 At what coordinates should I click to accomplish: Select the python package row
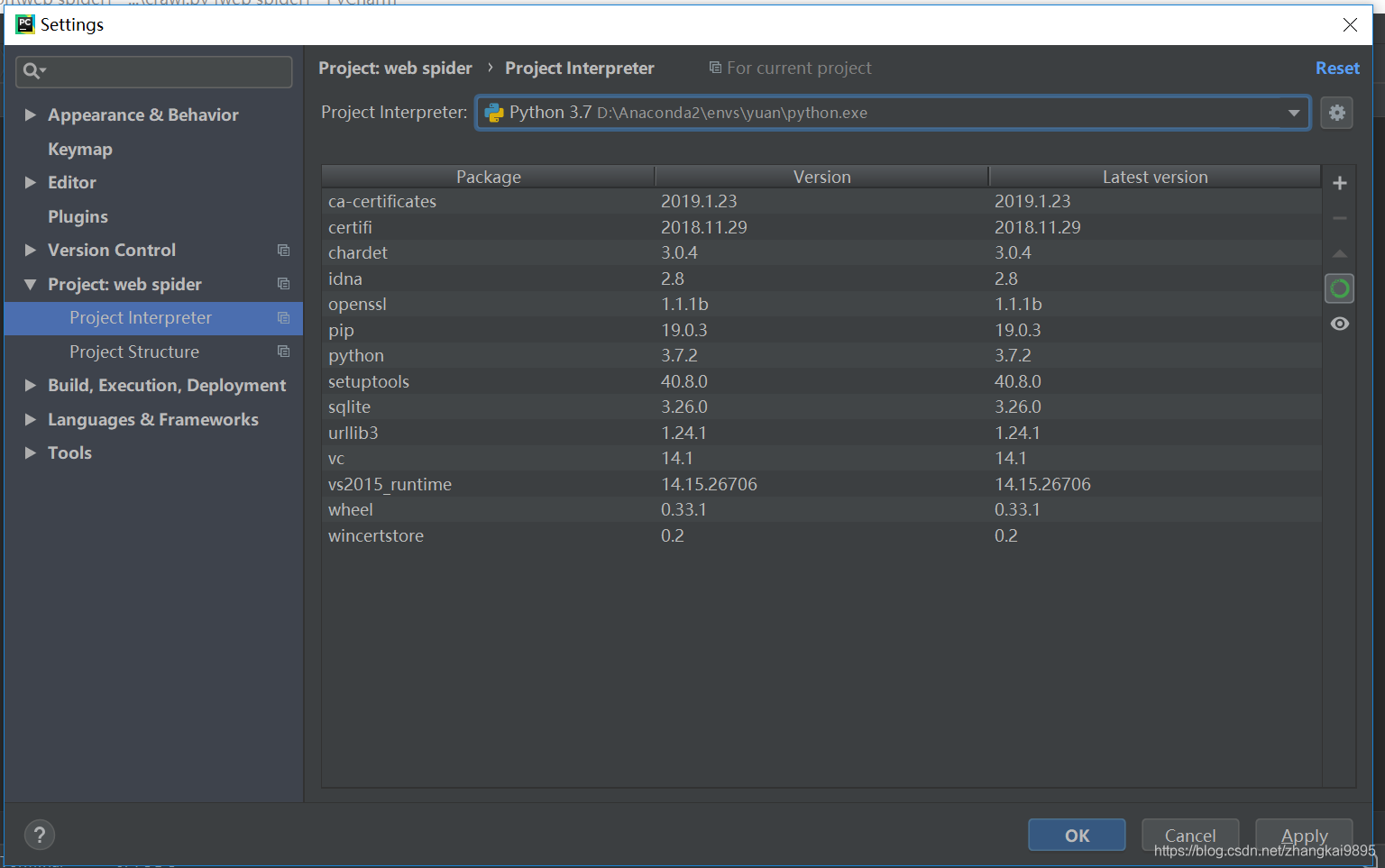click(x=821, y=355)
